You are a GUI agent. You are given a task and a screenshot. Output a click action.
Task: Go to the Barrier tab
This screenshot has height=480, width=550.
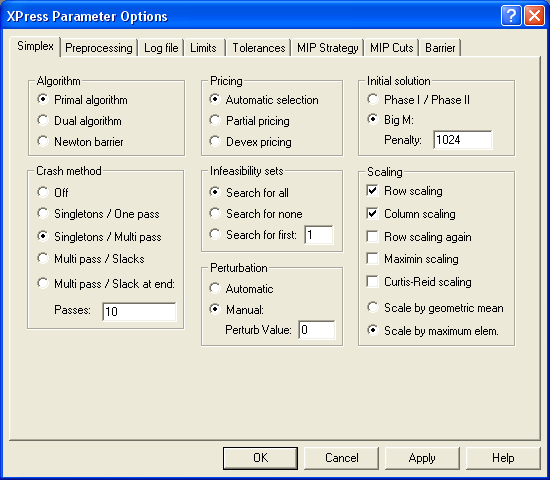[440, 48]
